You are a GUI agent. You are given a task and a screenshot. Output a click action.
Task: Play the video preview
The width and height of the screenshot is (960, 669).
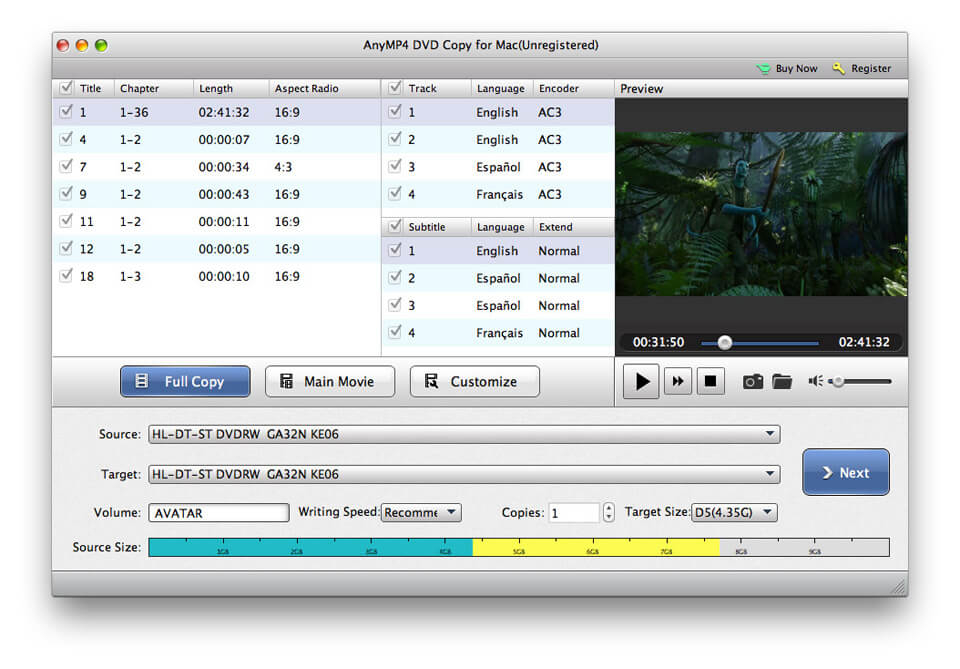coord(641,380)
